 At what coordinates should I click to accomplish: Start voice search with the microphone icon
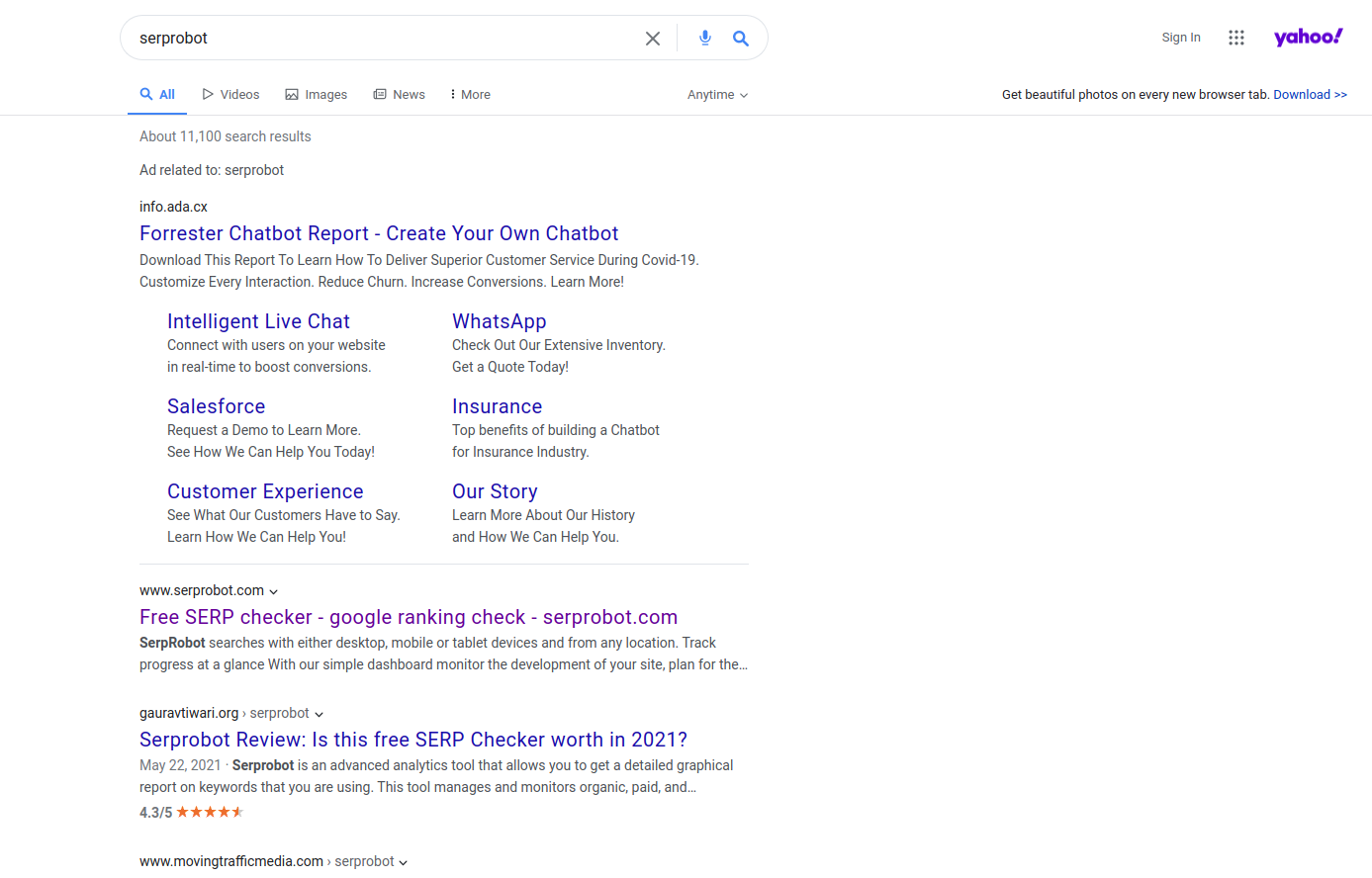pos(705,38)
